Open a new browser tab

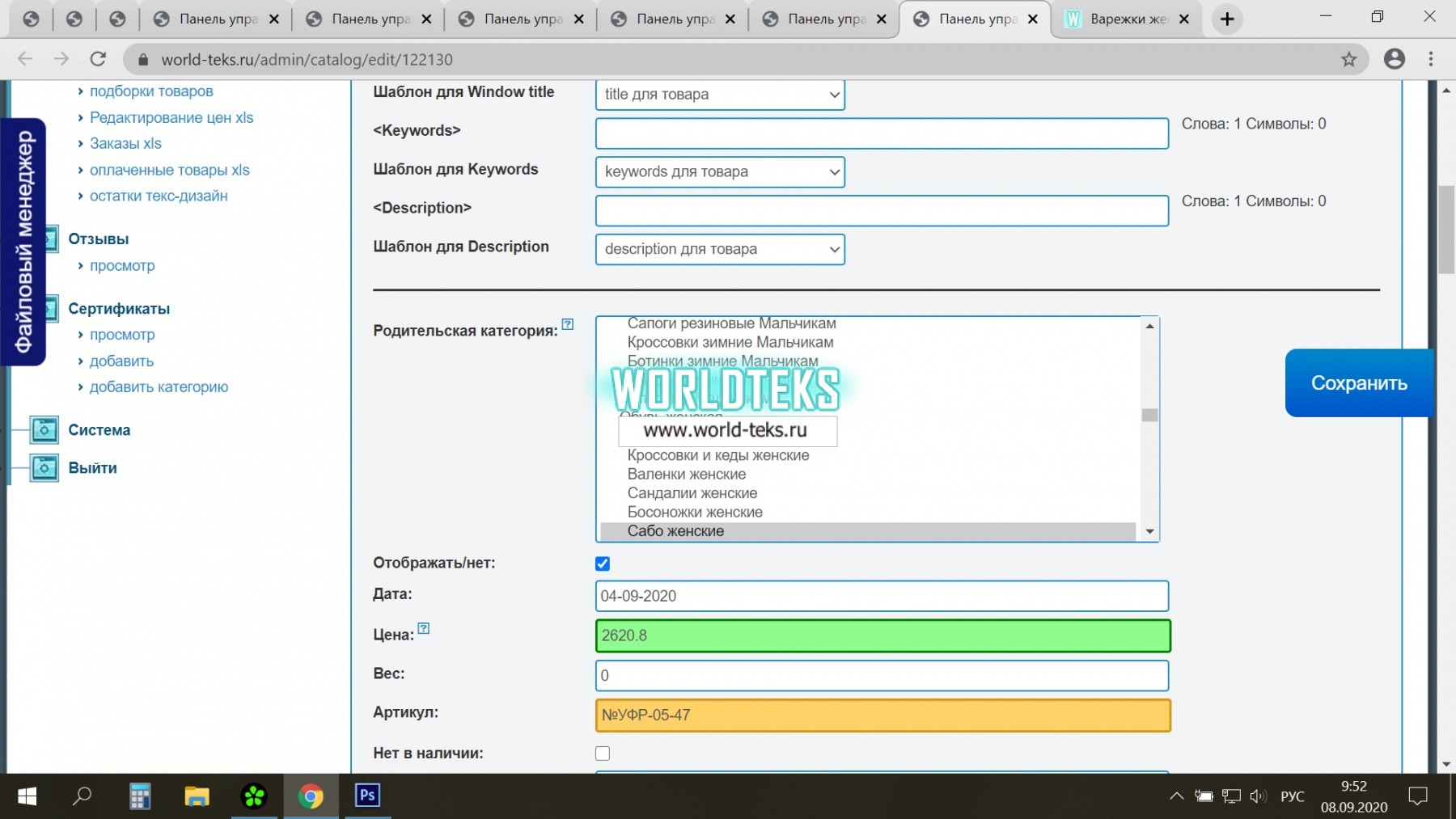point(1227,19)
